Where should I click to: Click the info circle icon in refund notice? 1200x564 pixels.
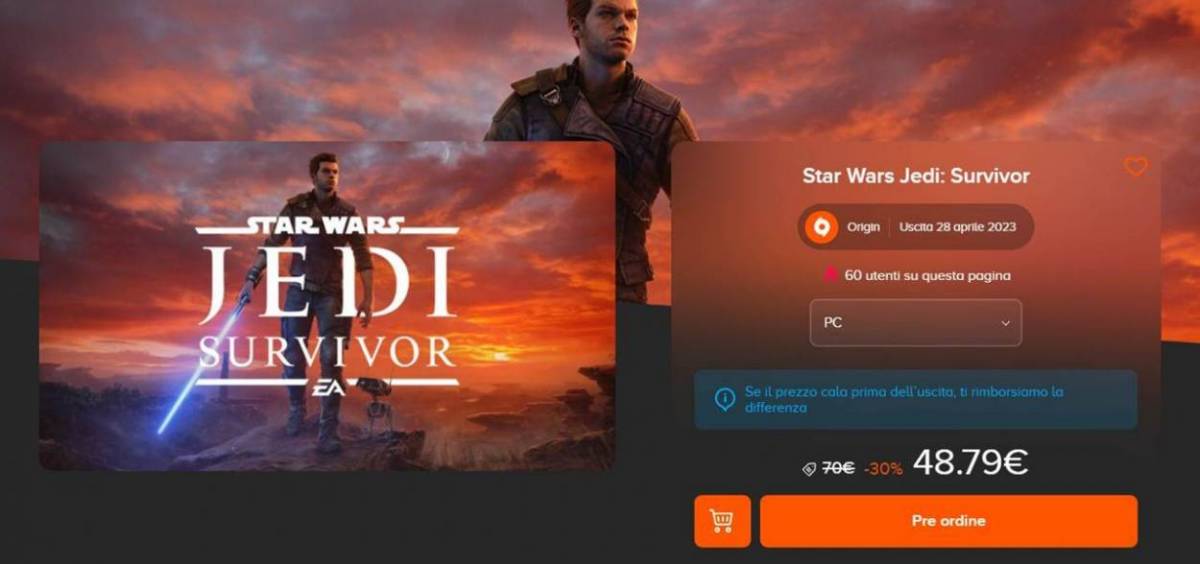pyautogui.click(x=724, y=400)
